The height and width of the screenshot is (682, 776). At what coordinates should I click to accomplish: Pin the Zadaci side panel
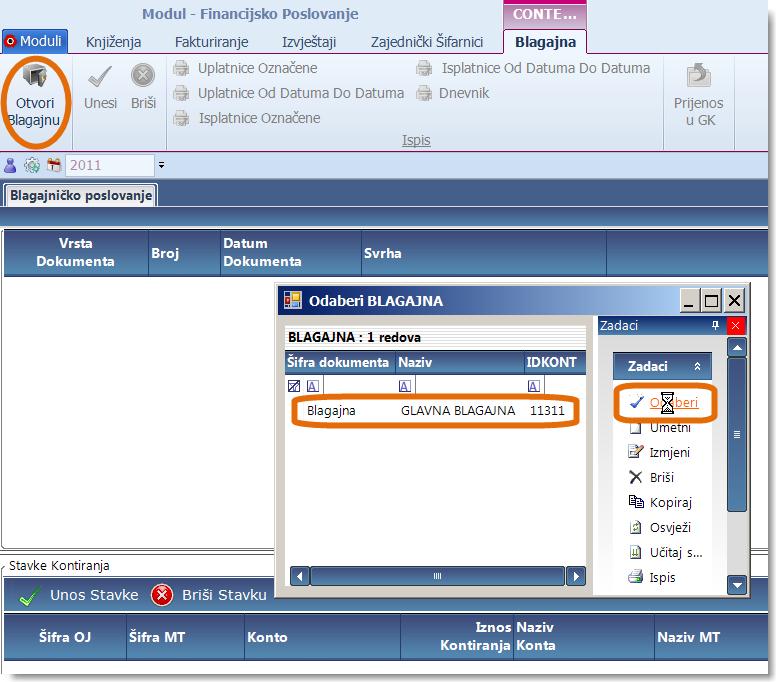click(x=715, y=326)
